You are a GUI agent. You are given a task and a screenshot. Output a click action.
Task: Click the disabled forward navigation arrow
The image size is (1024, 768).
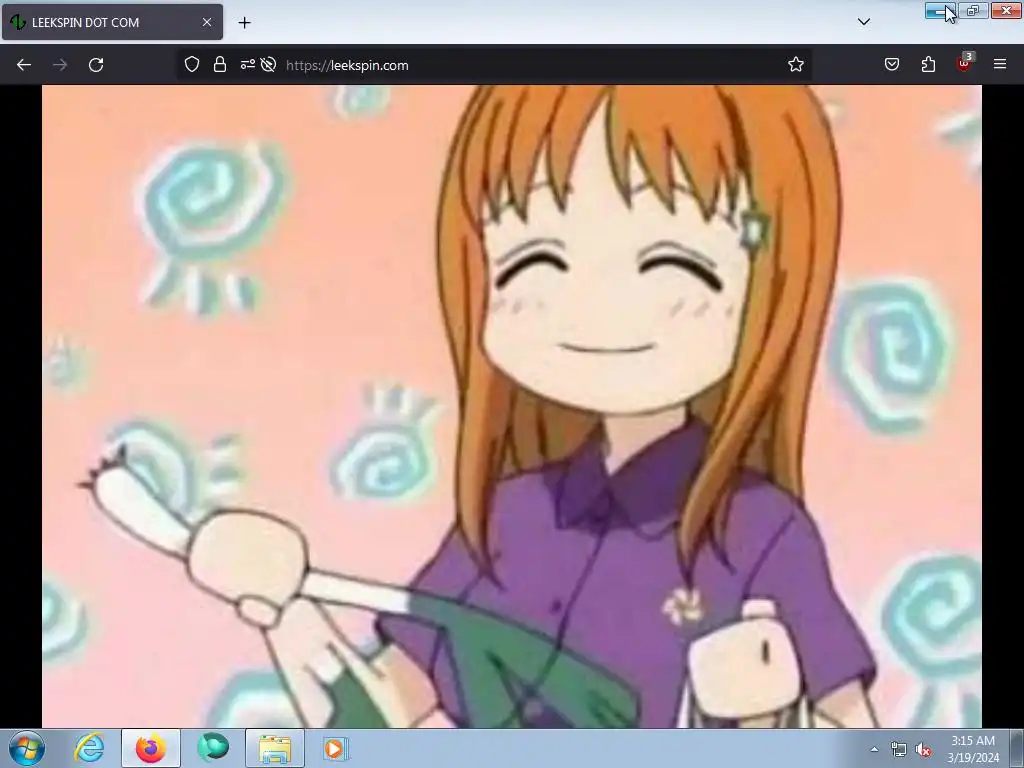[60, 65]
